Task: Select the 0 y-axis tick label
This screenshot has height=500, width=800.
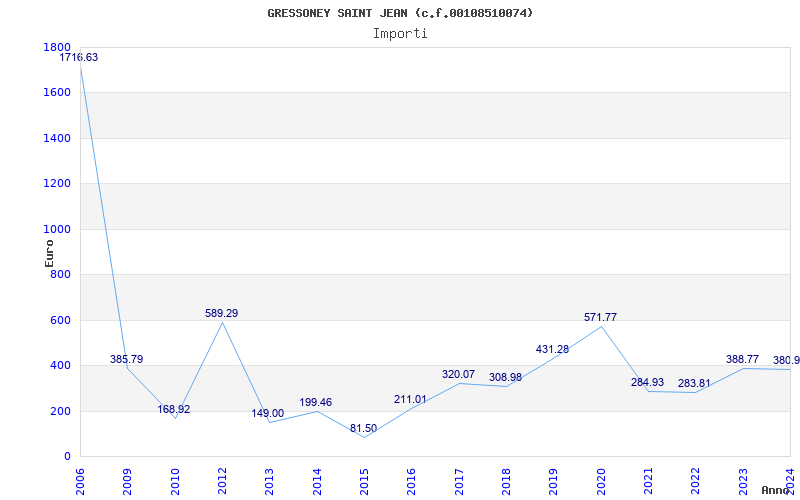Action: click(x=67, y=457)
